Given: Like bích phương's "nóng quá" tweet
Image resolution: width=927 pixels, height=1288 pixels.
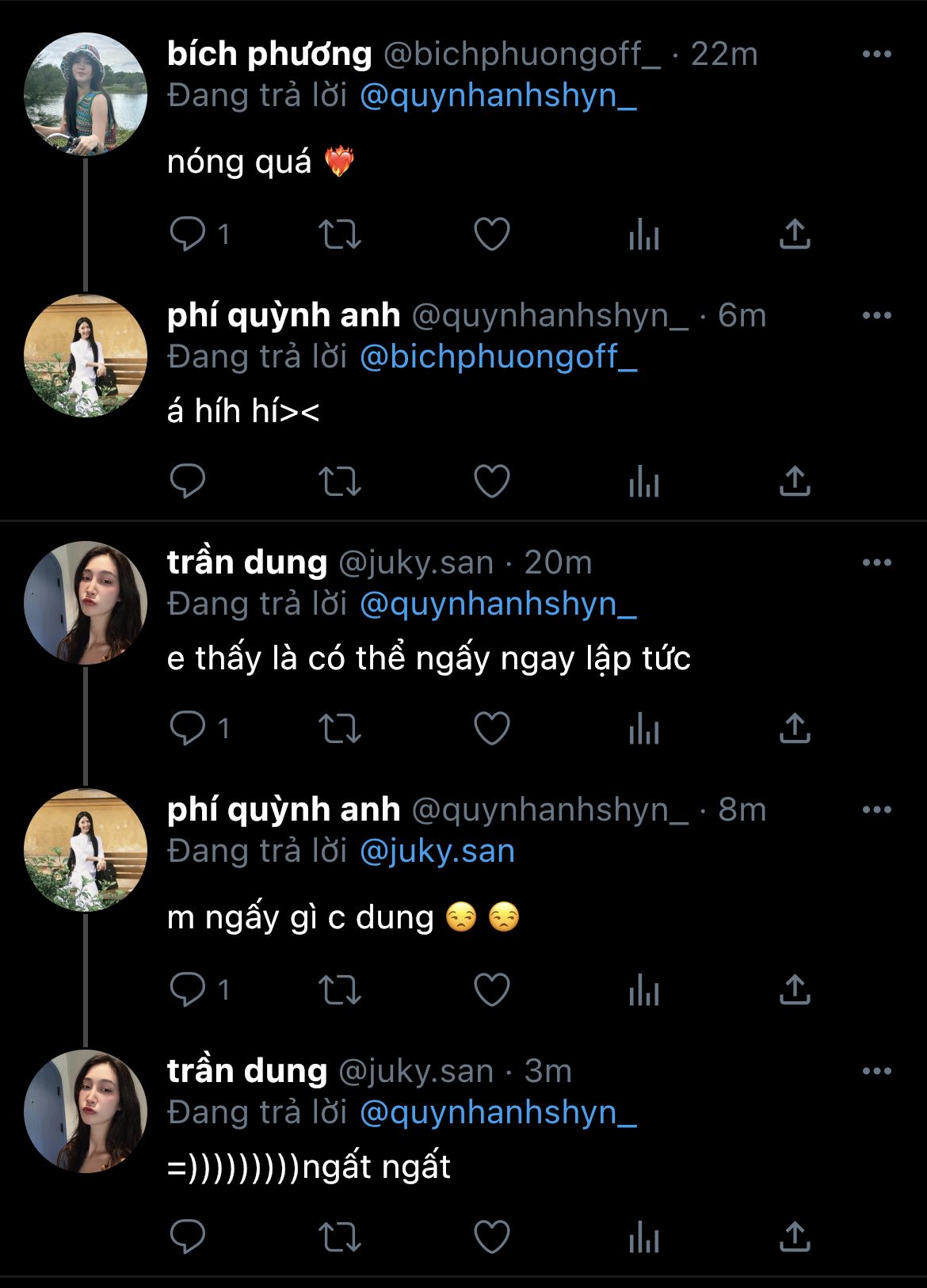Looking at the screenshot, I should coord(491,234).
